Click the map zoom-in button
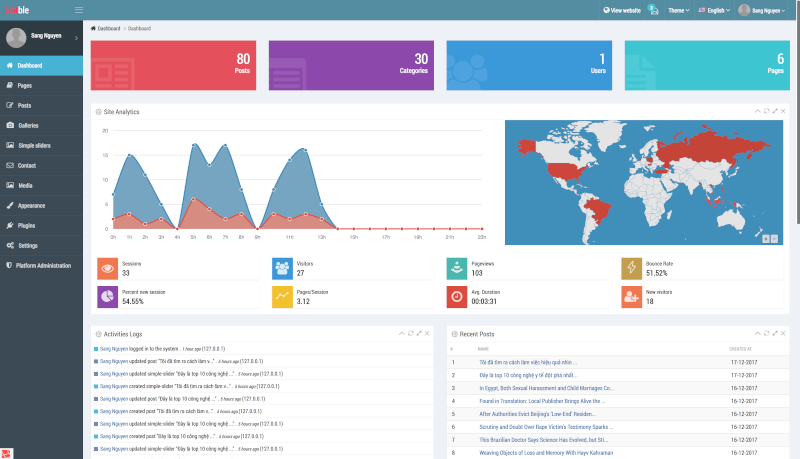This screenshot has height=459, width=800. tap(767, 238)
